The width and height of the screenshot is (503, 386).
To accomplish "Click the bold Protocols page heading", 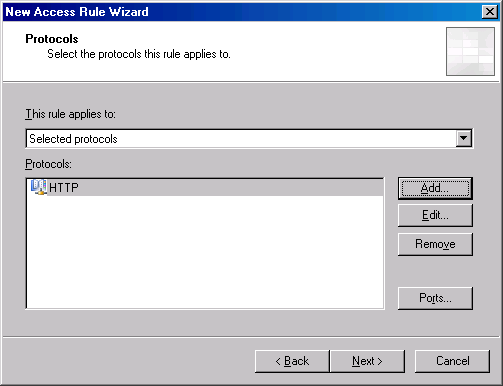I will 52,39.
